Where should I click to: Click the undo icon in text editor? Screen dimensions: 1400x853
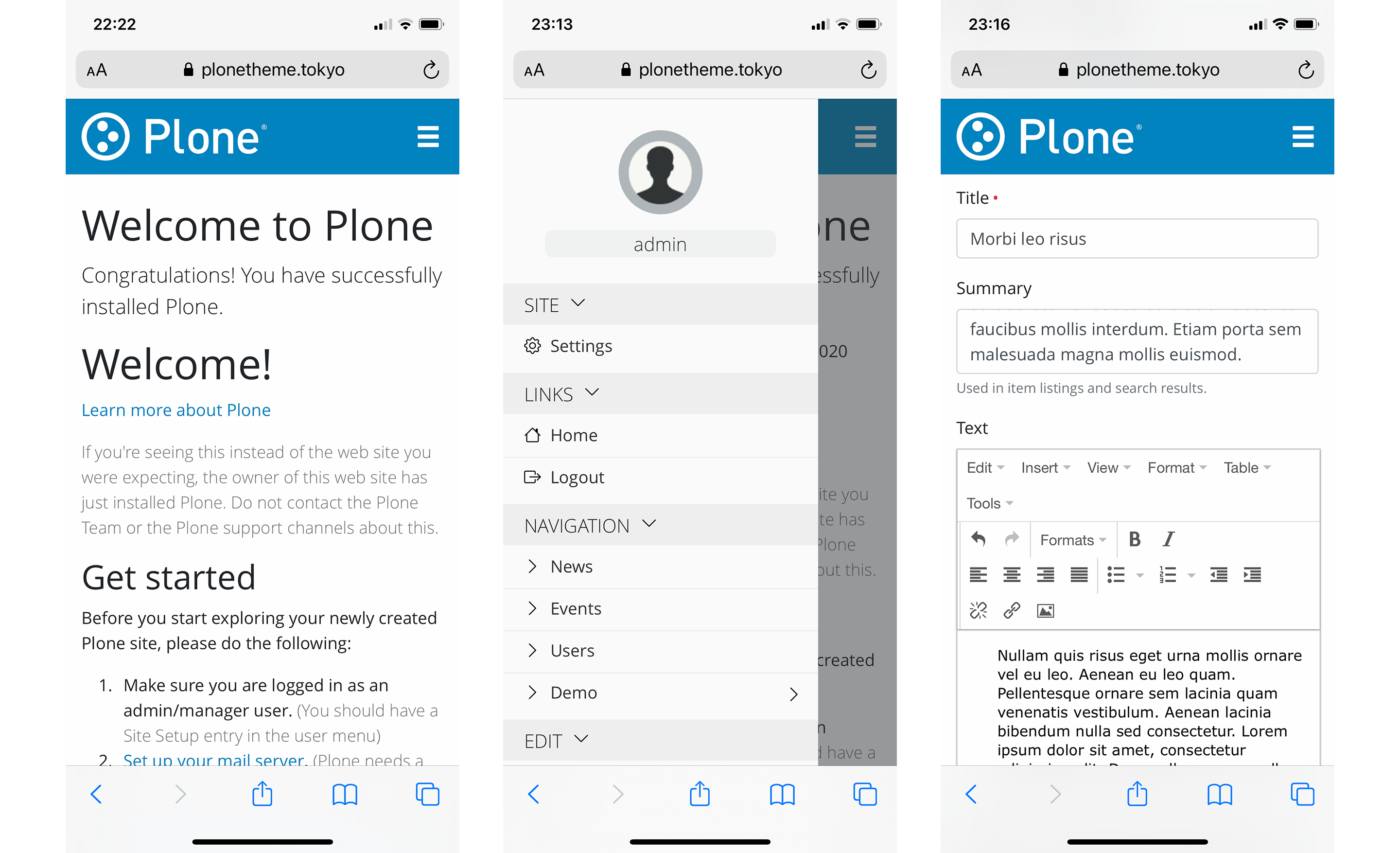(x=978, y=539)
